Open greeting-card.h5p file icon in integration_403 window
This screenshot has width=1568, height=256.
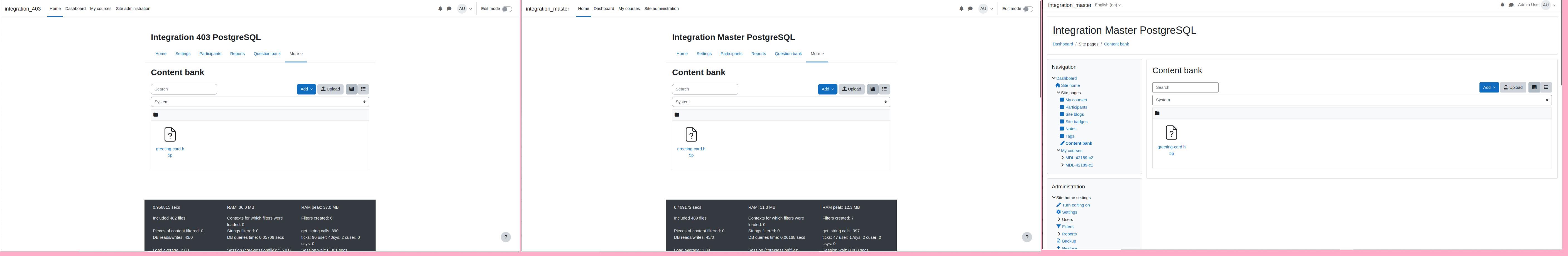point(170,134)
